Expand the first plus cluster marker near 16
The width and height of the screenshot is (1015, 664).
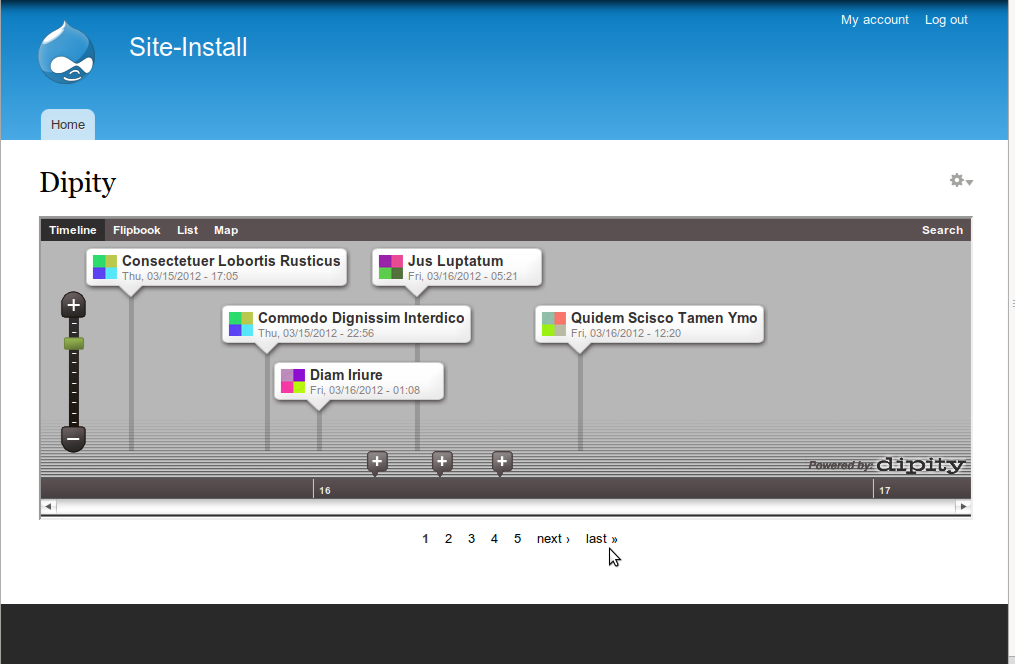point(377,462)
